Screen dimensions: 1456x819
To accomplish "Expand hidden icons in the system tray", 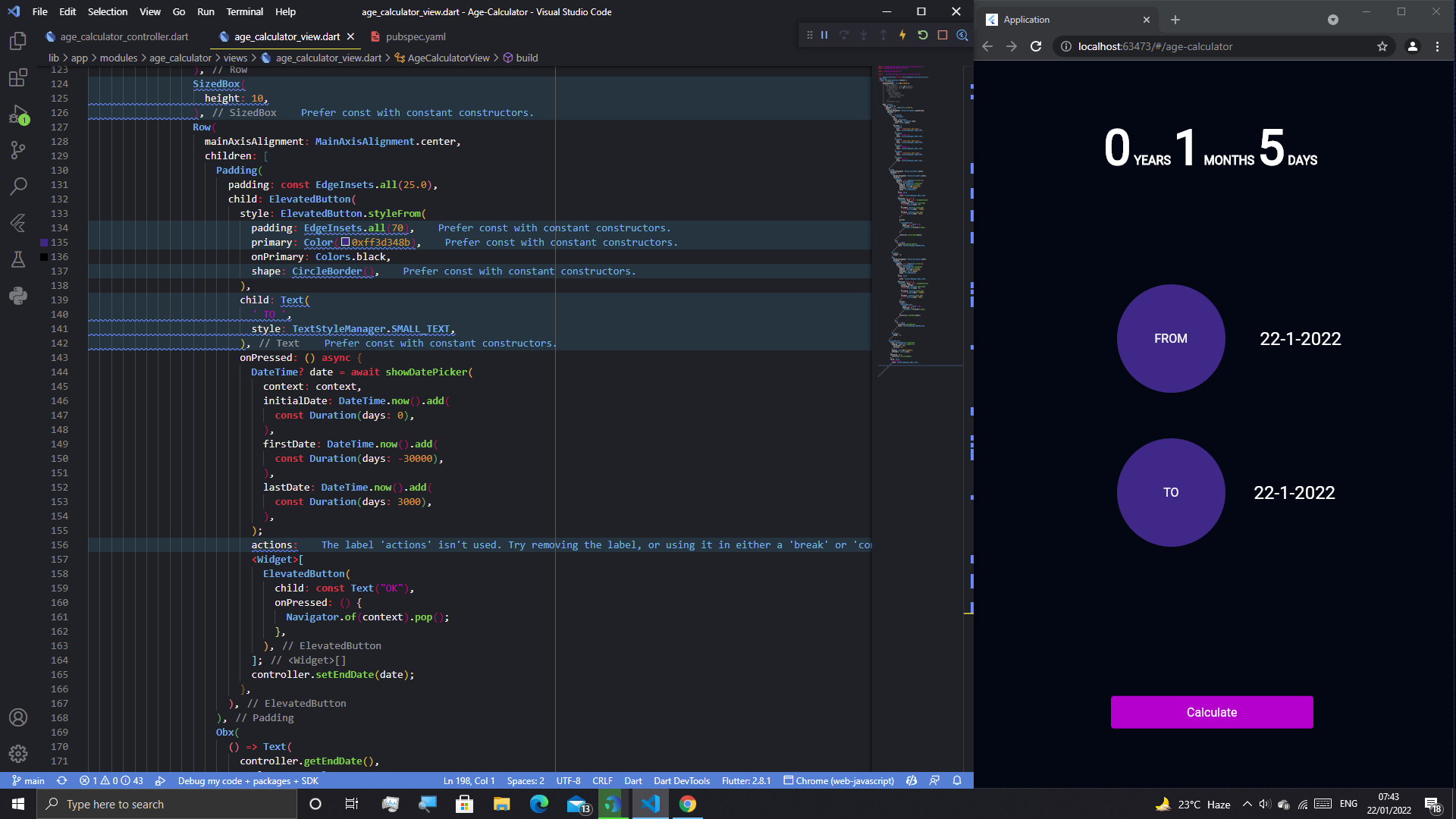I will point(1247,804).
